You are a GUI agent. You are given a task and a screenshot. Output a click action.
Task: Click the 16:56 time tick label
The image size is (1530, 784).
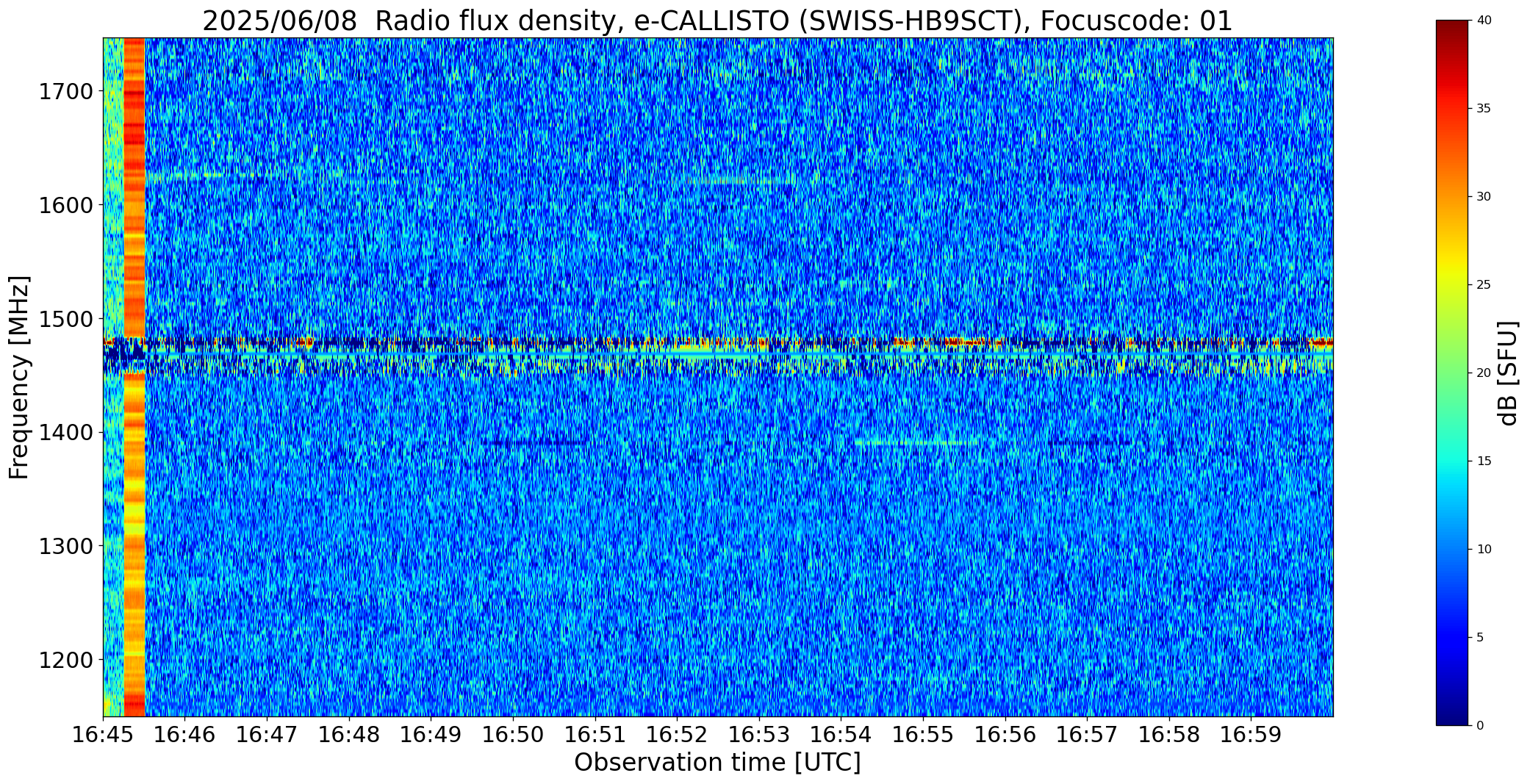click(x=1005, y=734)
